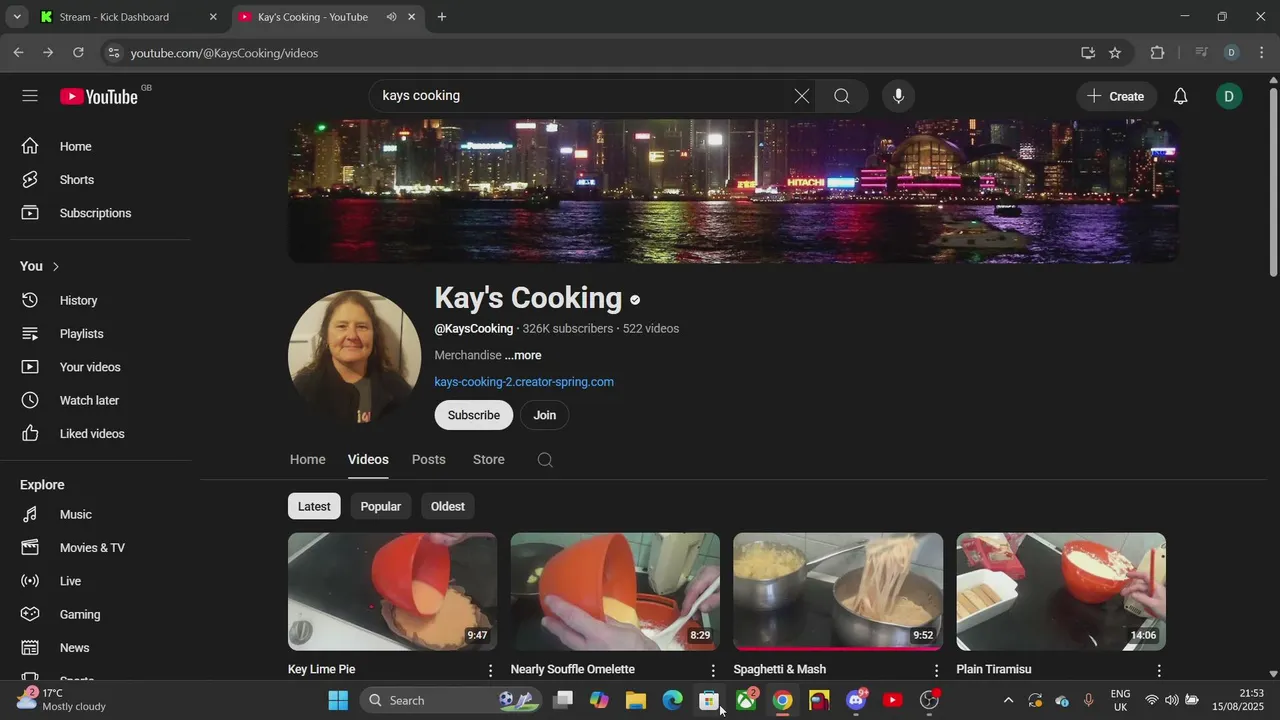Open new browser tab
Screen dimensions: 1280x720
coord(442,17)
